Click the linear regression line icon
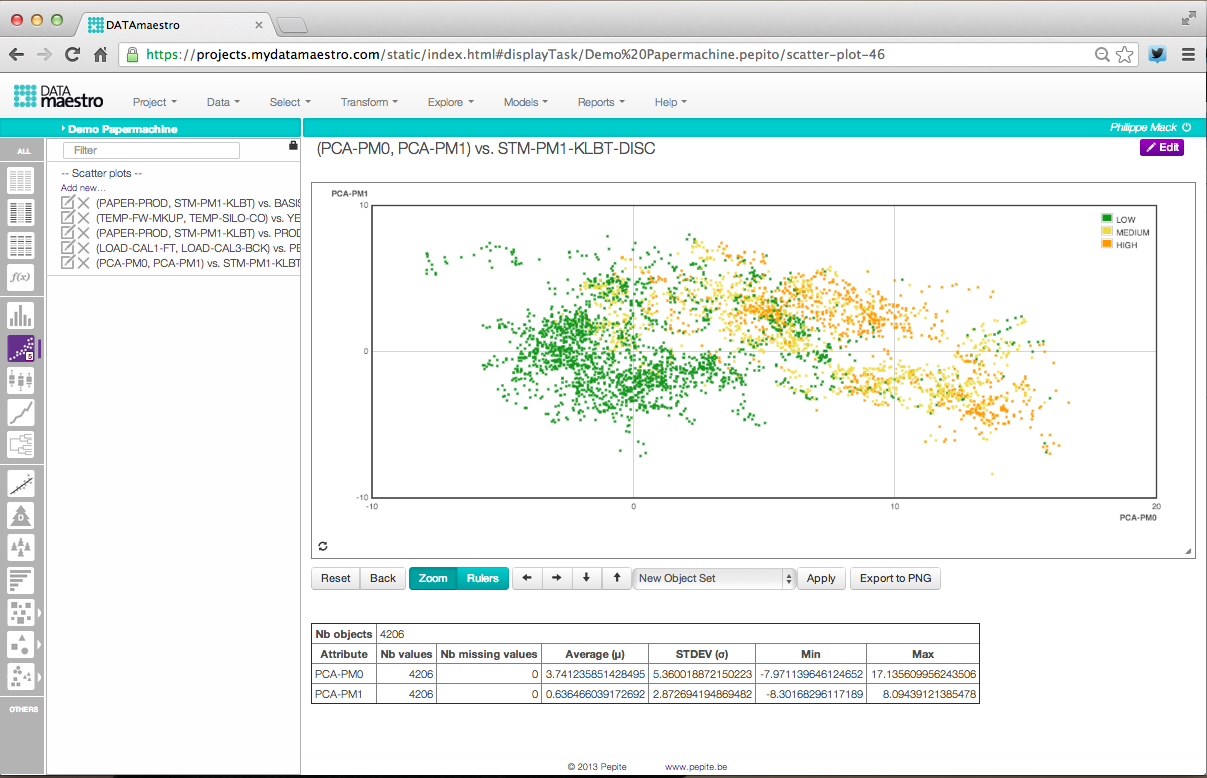 click(x=21, y=484)
